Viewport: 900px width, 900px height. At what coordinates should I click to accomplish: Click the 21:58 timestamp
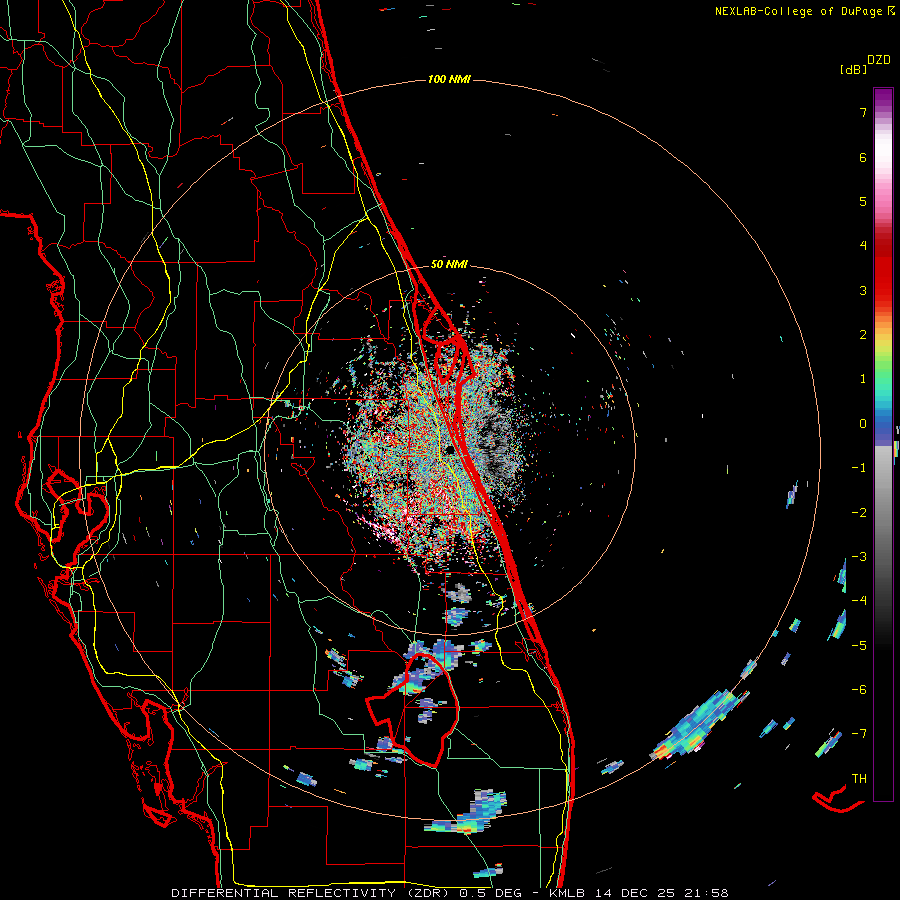pos(708,893)
